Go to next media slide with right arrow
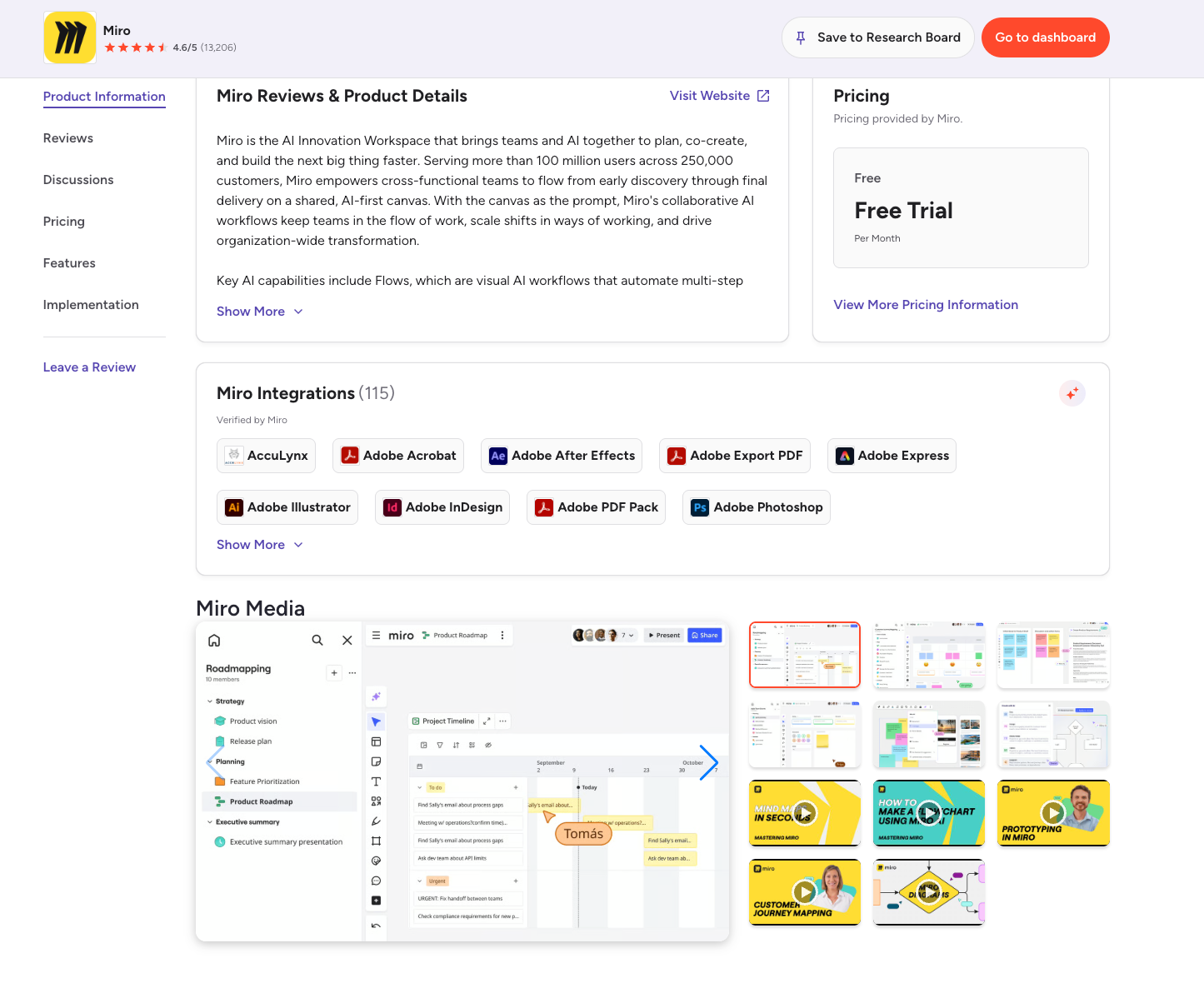Viewport: 1204px width, 998px height. [708, 762]
